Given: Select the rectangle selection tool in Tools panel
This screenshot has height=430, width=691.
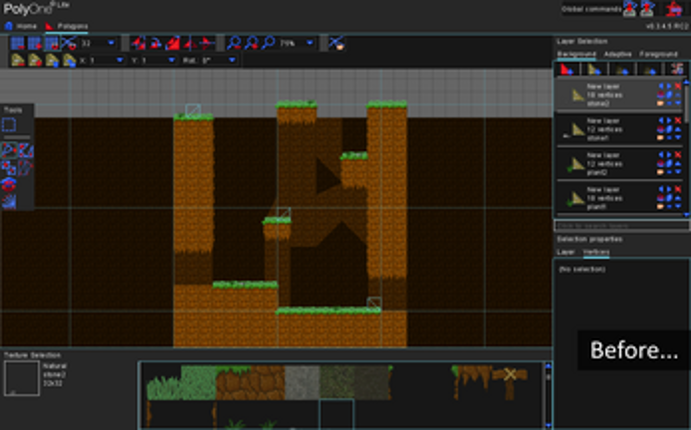Looking at the screenshot, I should 9,125.
